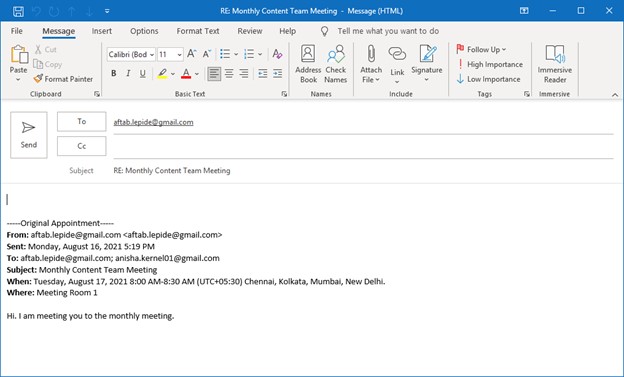Open the Clipboard group dialog launcher
Viewport: 624px width, 377px height.
pos(97,94)
